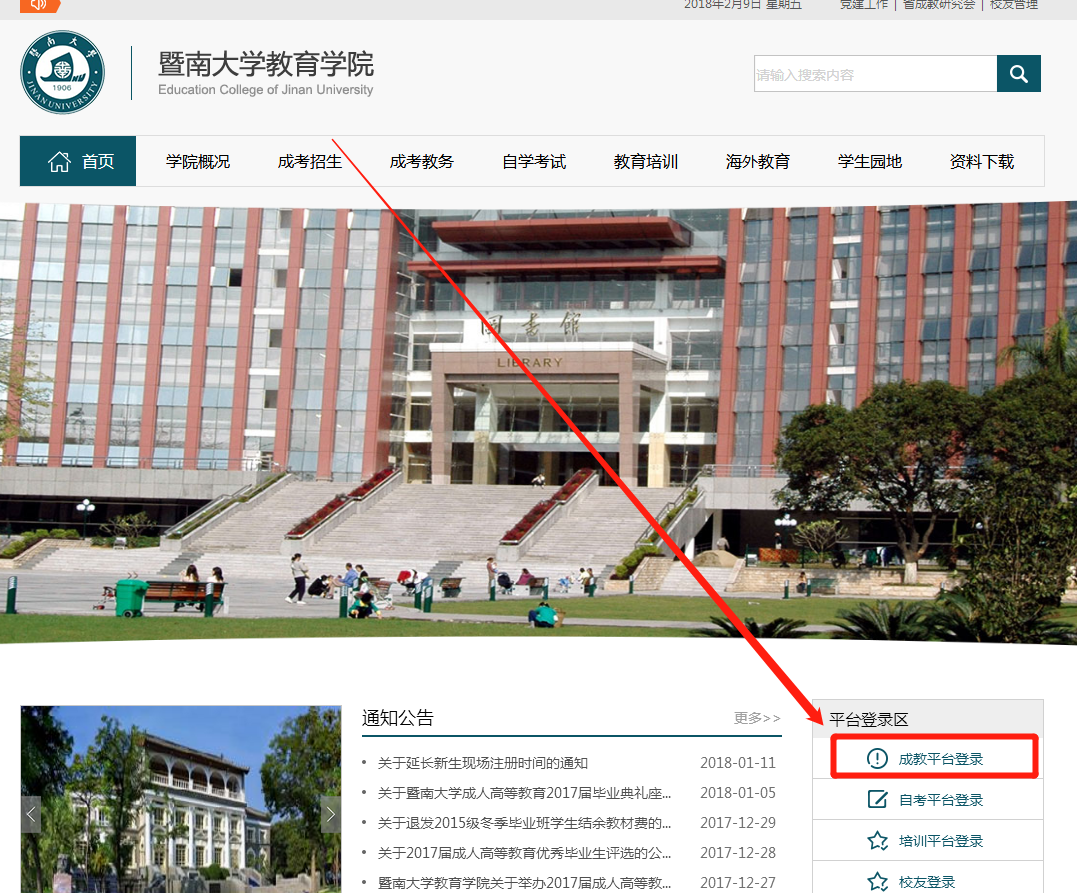Focus the 请输入搜索内容 search field

pyautogui.click(x=876, y=74)
